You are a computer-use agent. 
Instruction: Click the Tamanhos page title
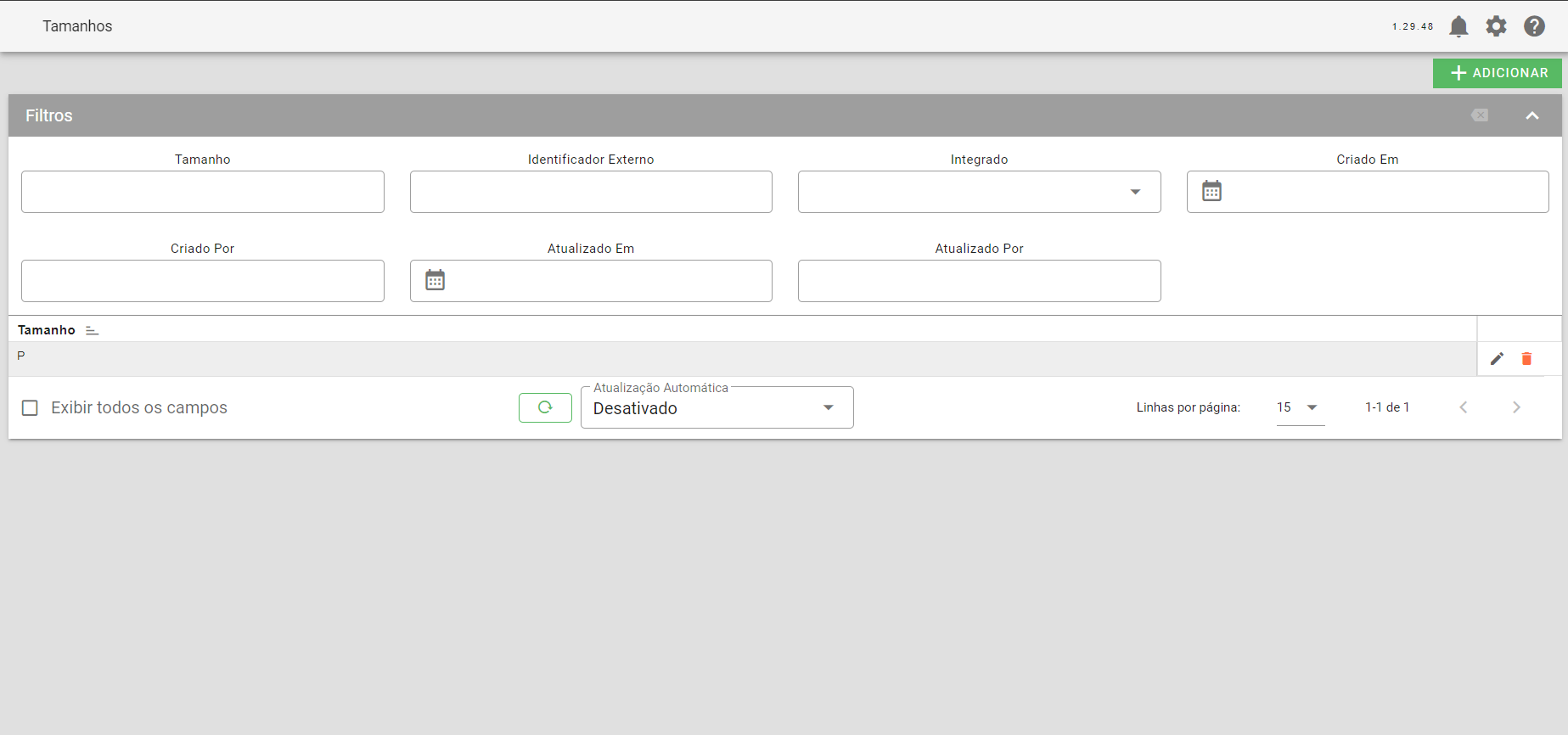click(77, 26)
